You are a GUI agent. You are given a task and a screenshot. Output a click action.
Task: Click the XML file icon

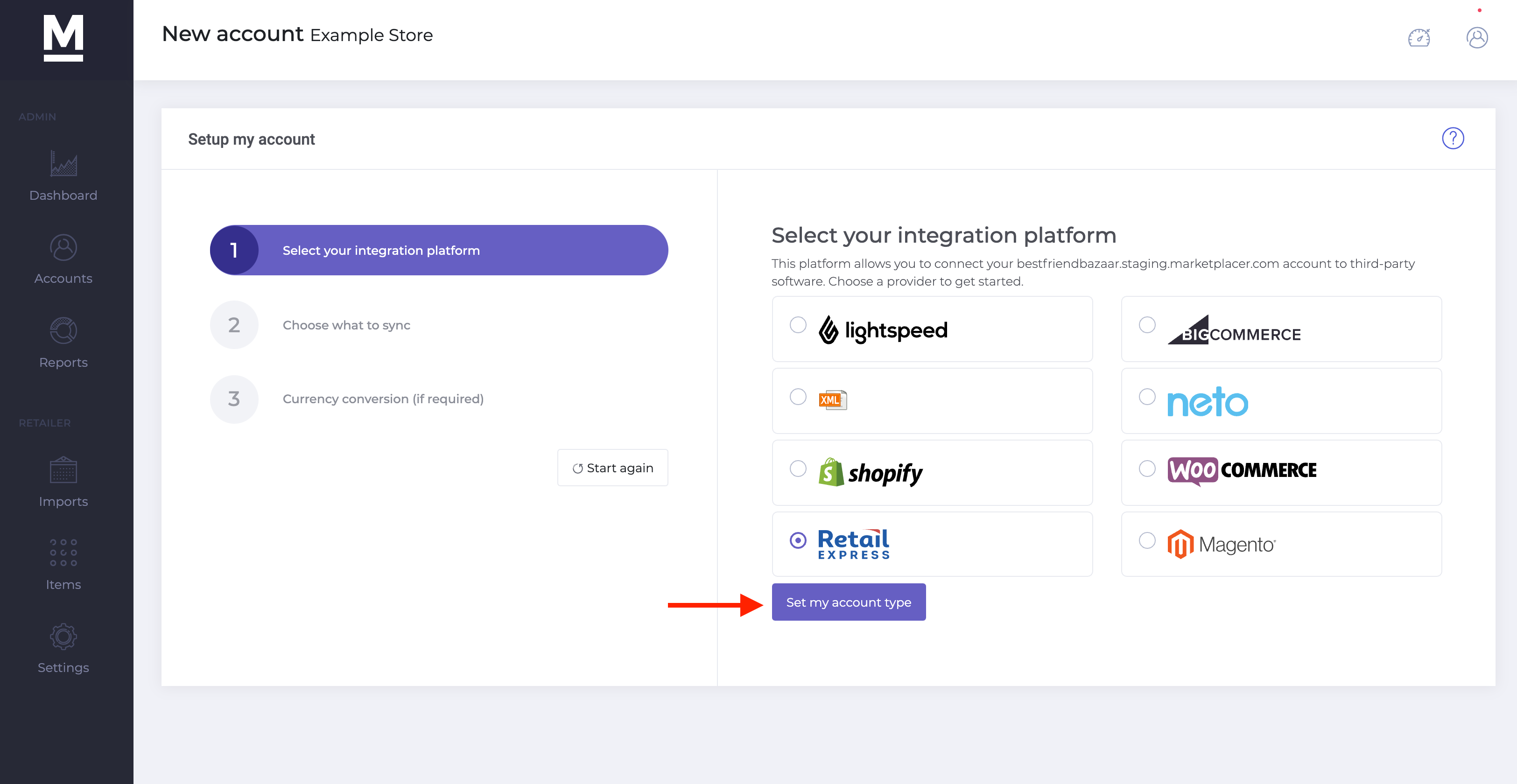833,400
